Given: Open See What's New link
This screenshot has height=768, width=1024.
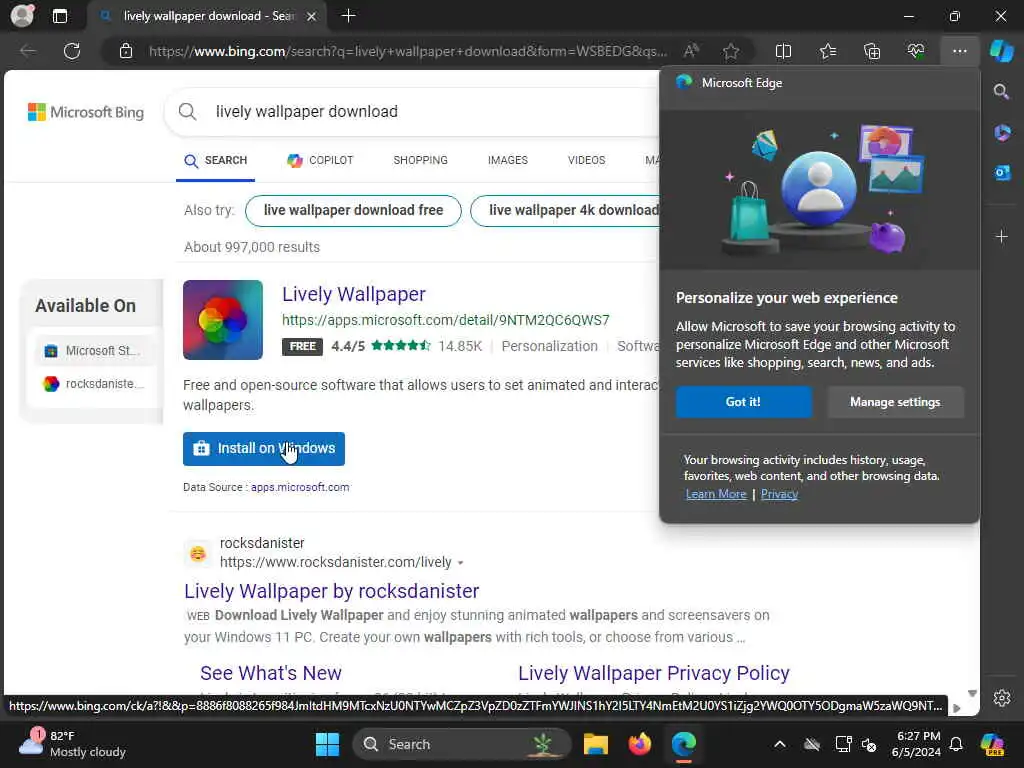Looking at the screenshot, I should (x=271, y=673).
